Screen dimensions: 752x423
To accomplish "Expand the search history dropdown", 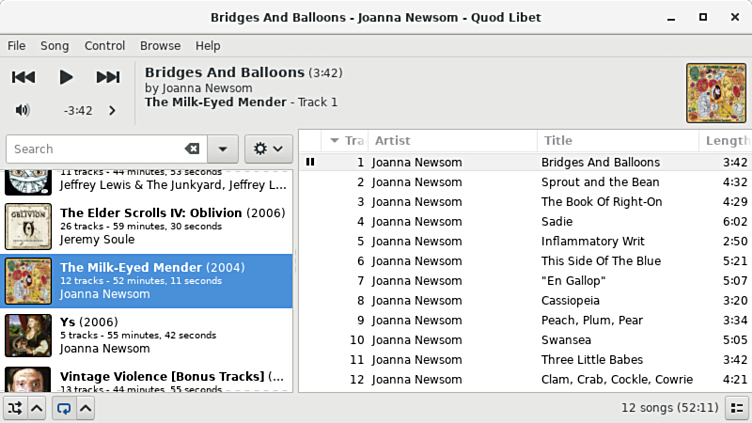I will click(x=222, y=149).
